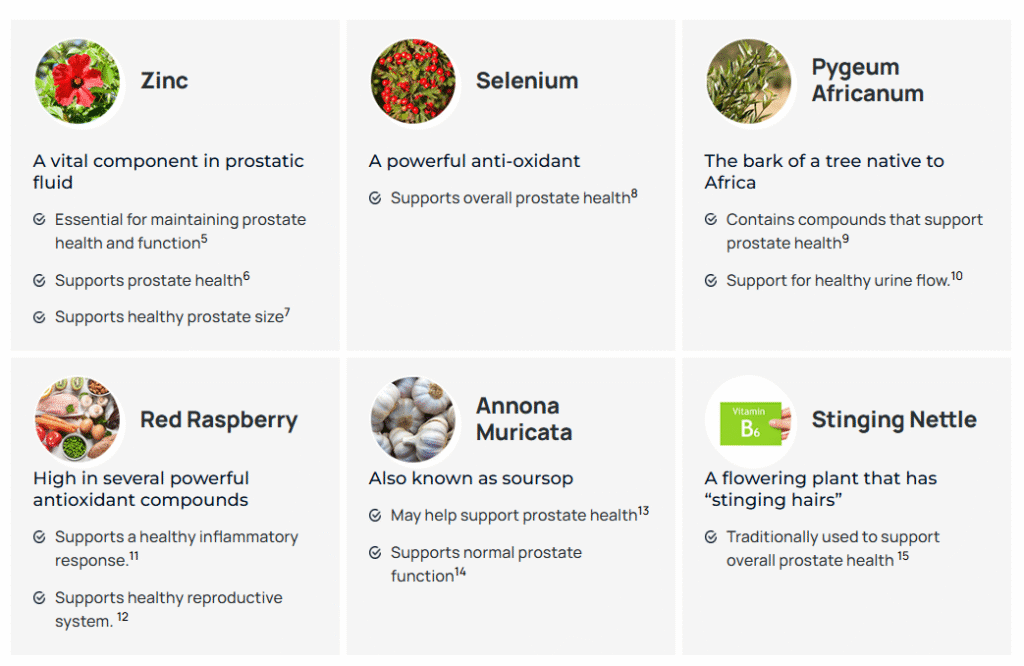Click the red hibiscus image beside Zinc
This screenshot has width=1024, height=666.
click(x=77, y=81)
